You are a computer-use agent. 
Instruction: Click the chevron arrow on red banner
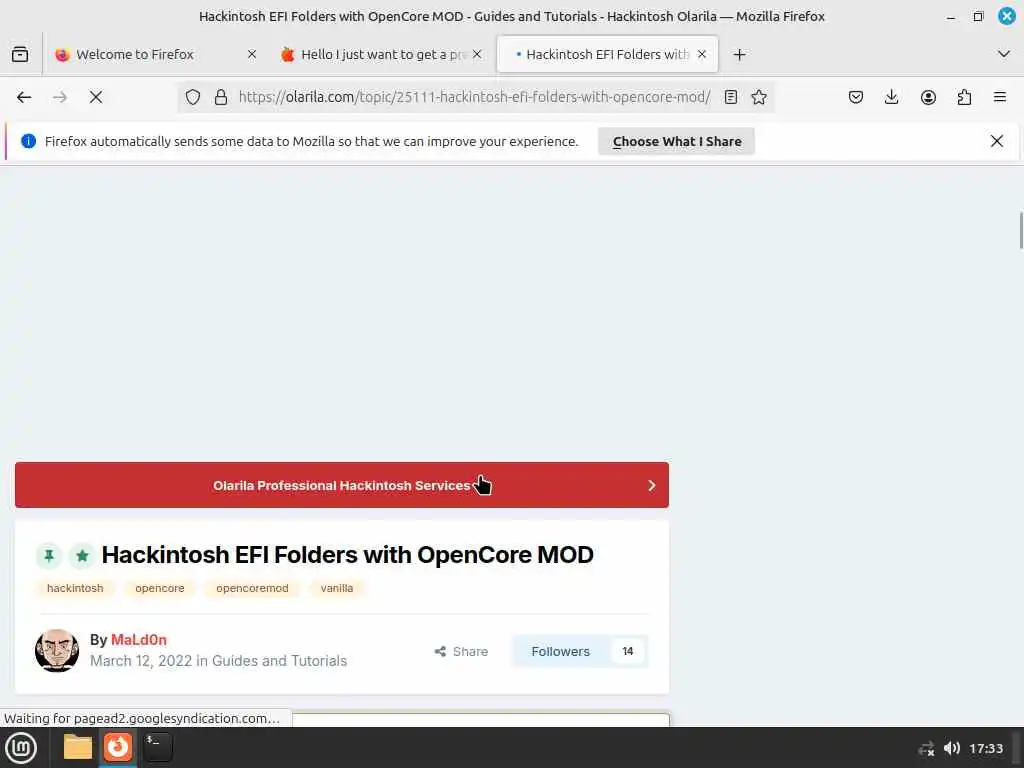[x=651, y=485]
